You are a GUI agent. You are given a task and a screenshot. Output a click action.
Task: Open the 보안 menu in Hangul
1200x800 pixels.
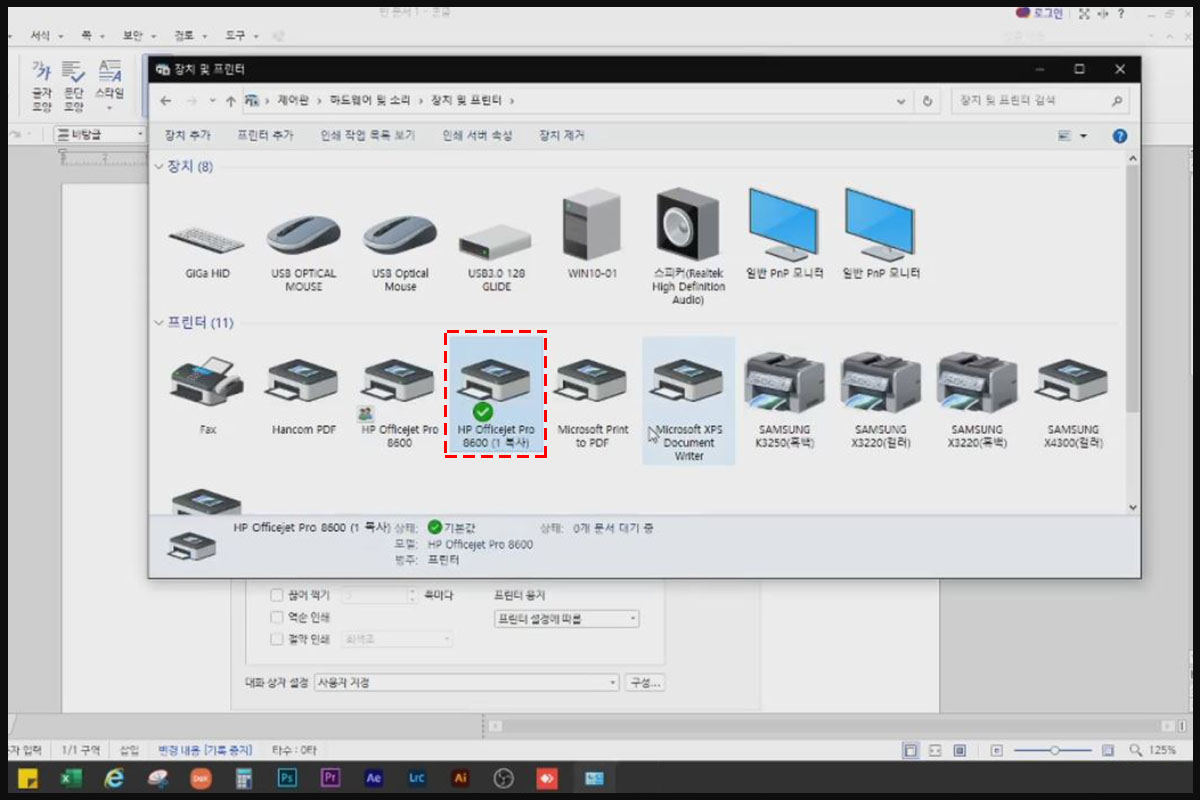(132, 35)
